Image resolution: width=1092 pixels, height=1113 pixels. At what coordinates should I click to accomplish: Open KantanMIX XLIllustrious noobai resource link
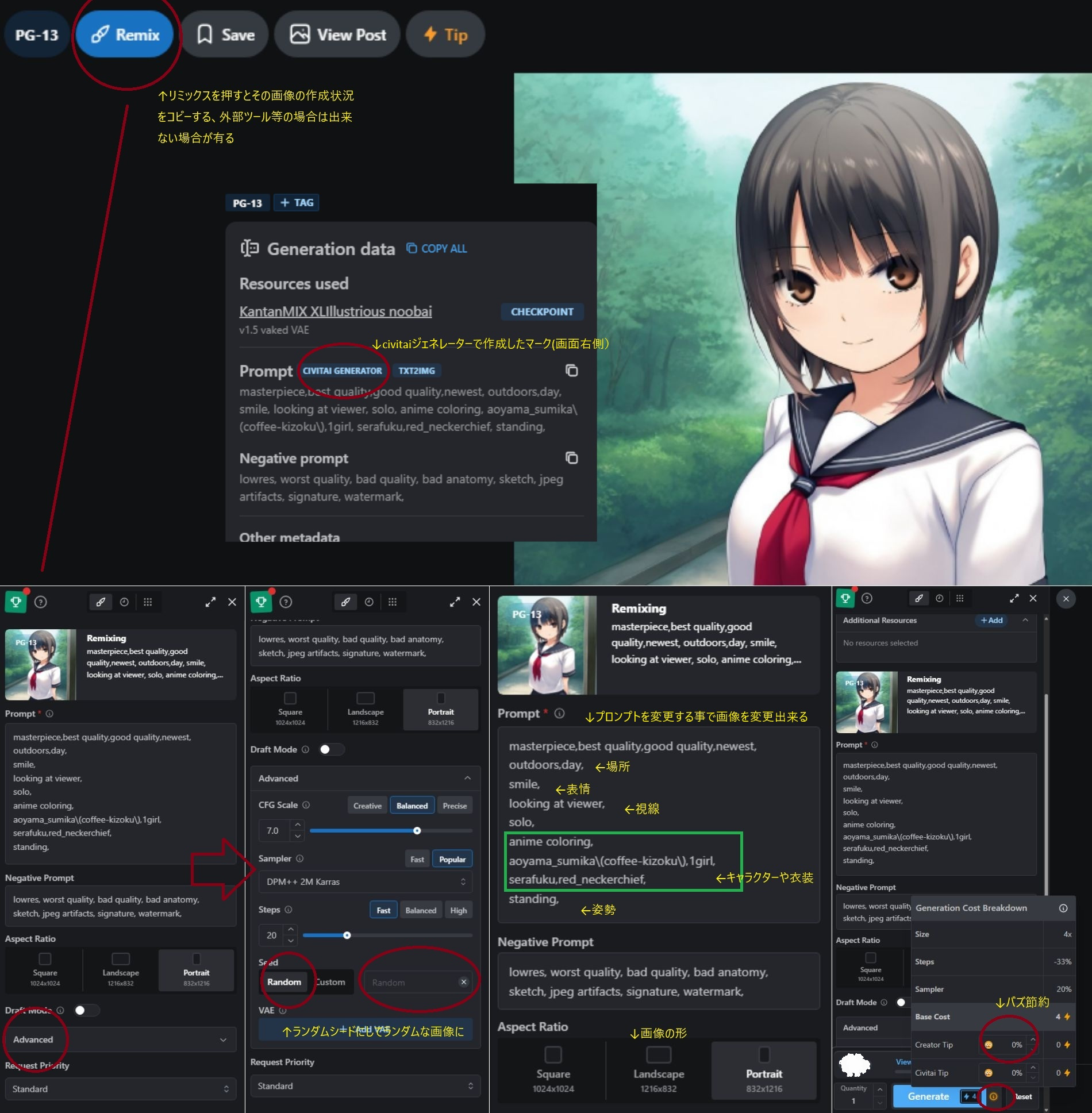336,311
